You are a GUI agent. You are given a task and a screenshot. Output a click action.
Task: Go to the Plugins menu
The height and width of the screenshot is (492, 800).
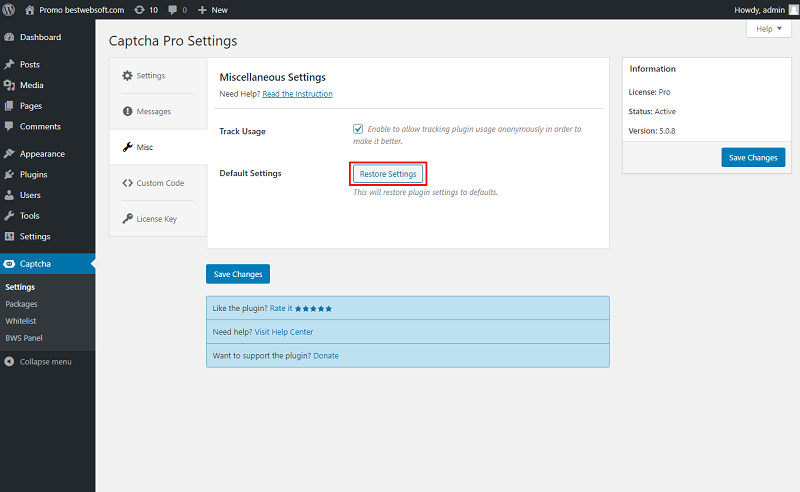[33, 175]
